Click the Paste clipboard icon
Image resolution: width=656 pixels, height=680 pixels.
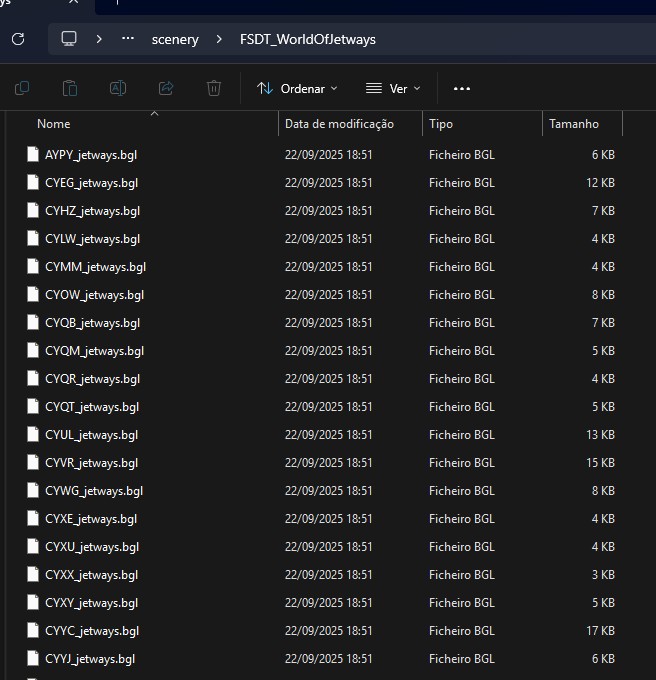[70, 88]
